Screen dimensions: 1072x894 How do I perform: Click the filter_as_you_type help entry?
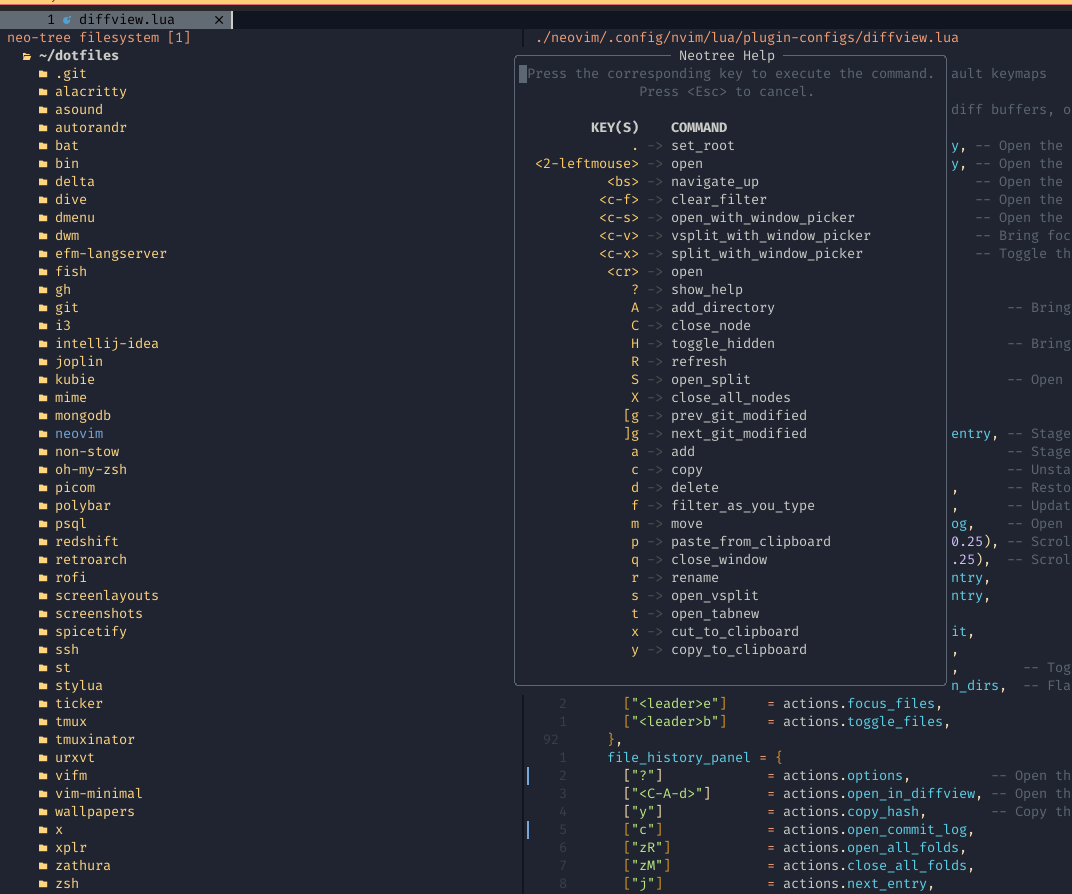(x=742, y=506)
